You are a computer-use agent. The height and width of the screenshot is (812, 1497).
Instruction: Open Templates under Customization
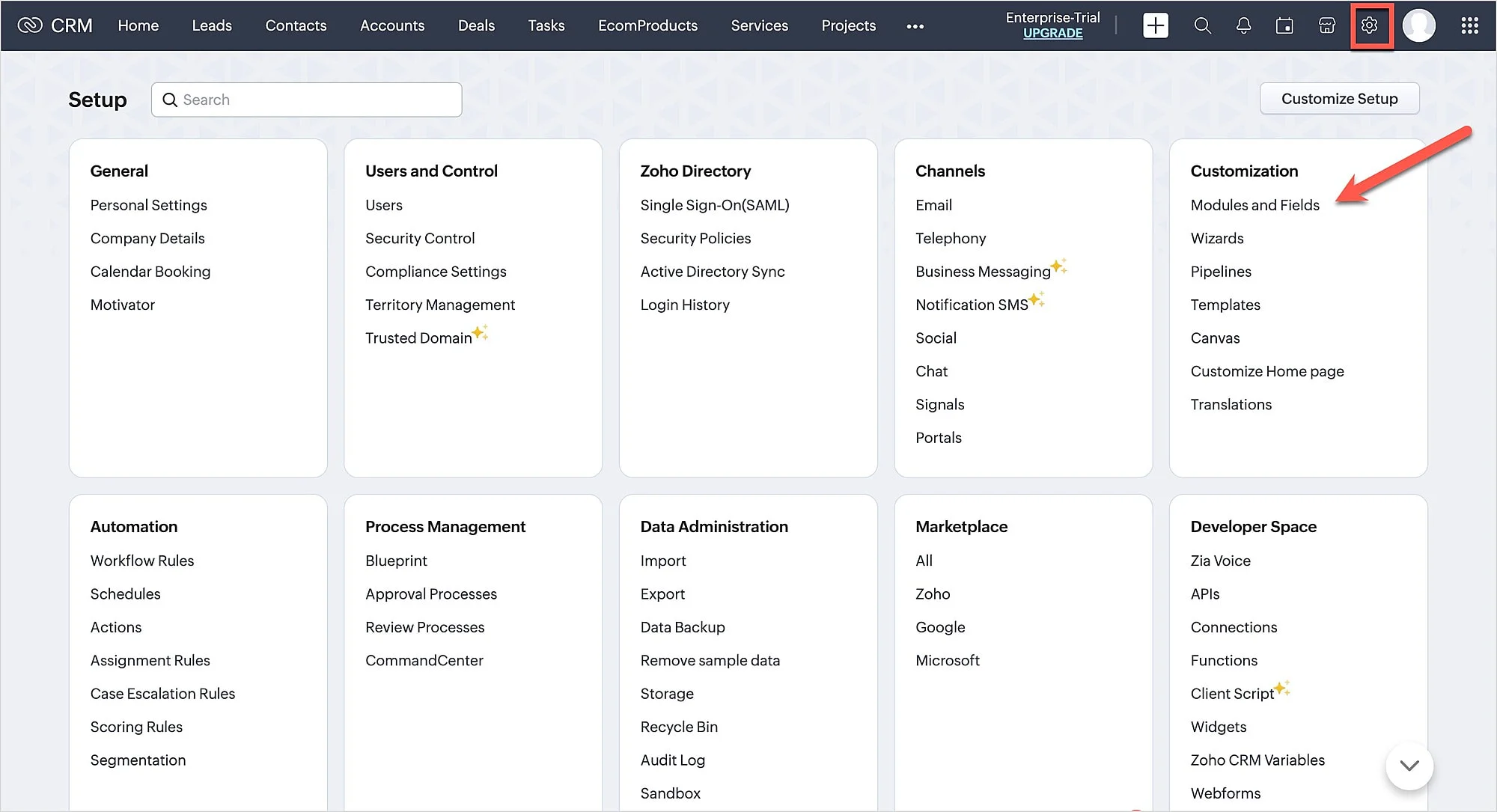pyautogui.click(x=1225, y=305)
